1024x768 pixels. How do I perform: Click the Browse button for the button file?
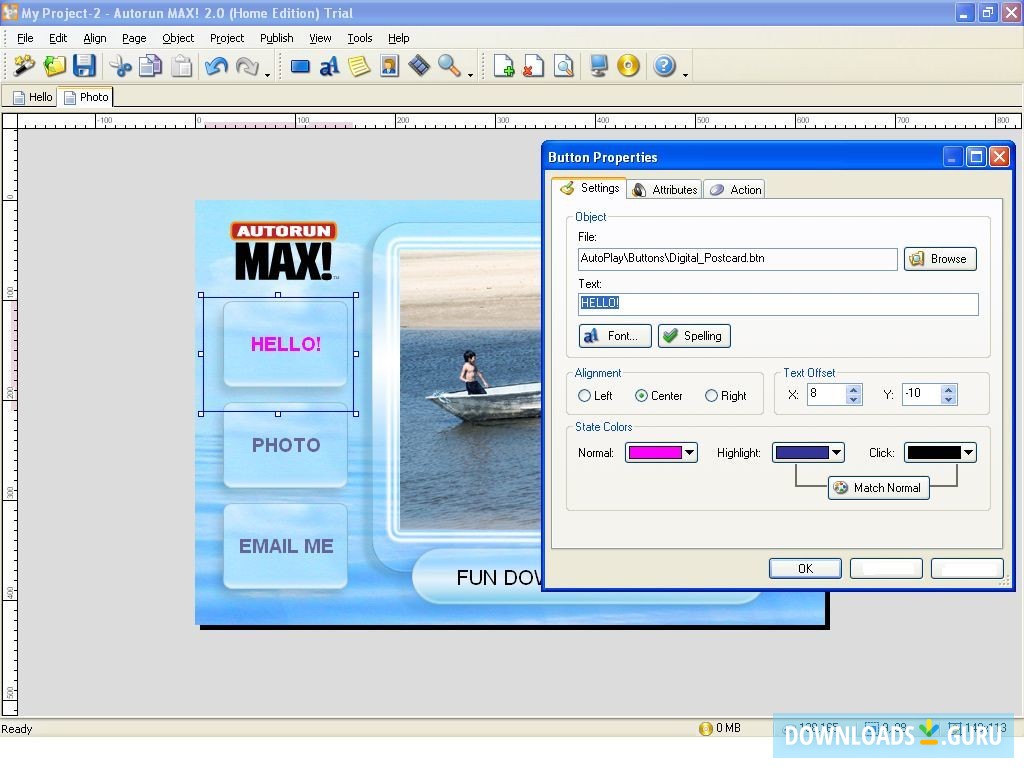(x=939, y=258)
